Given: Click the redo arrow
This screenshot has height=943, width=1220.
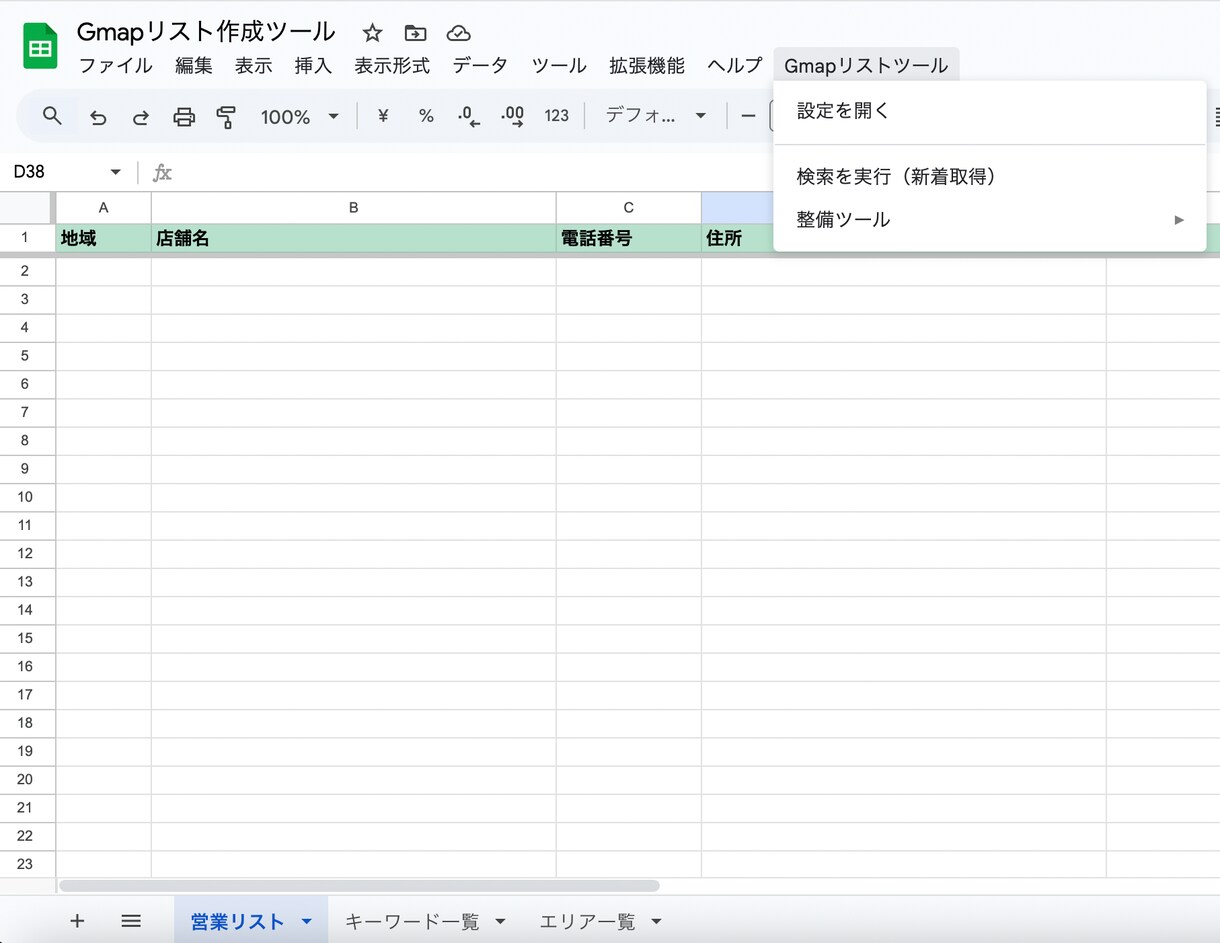Looking at the screenshot, I should [x=141, y=117].
